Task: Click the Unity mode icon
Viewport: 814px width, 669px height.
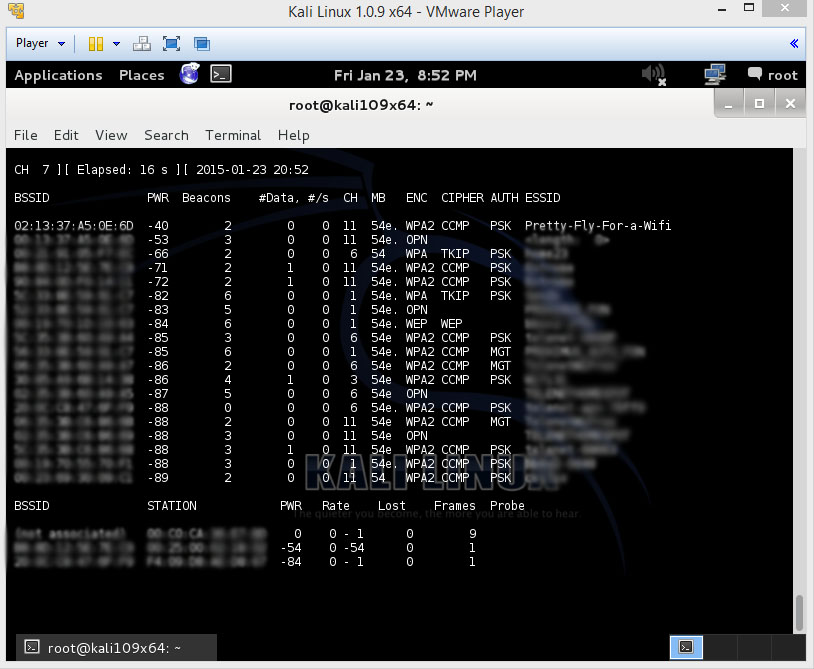Action: 201,44
